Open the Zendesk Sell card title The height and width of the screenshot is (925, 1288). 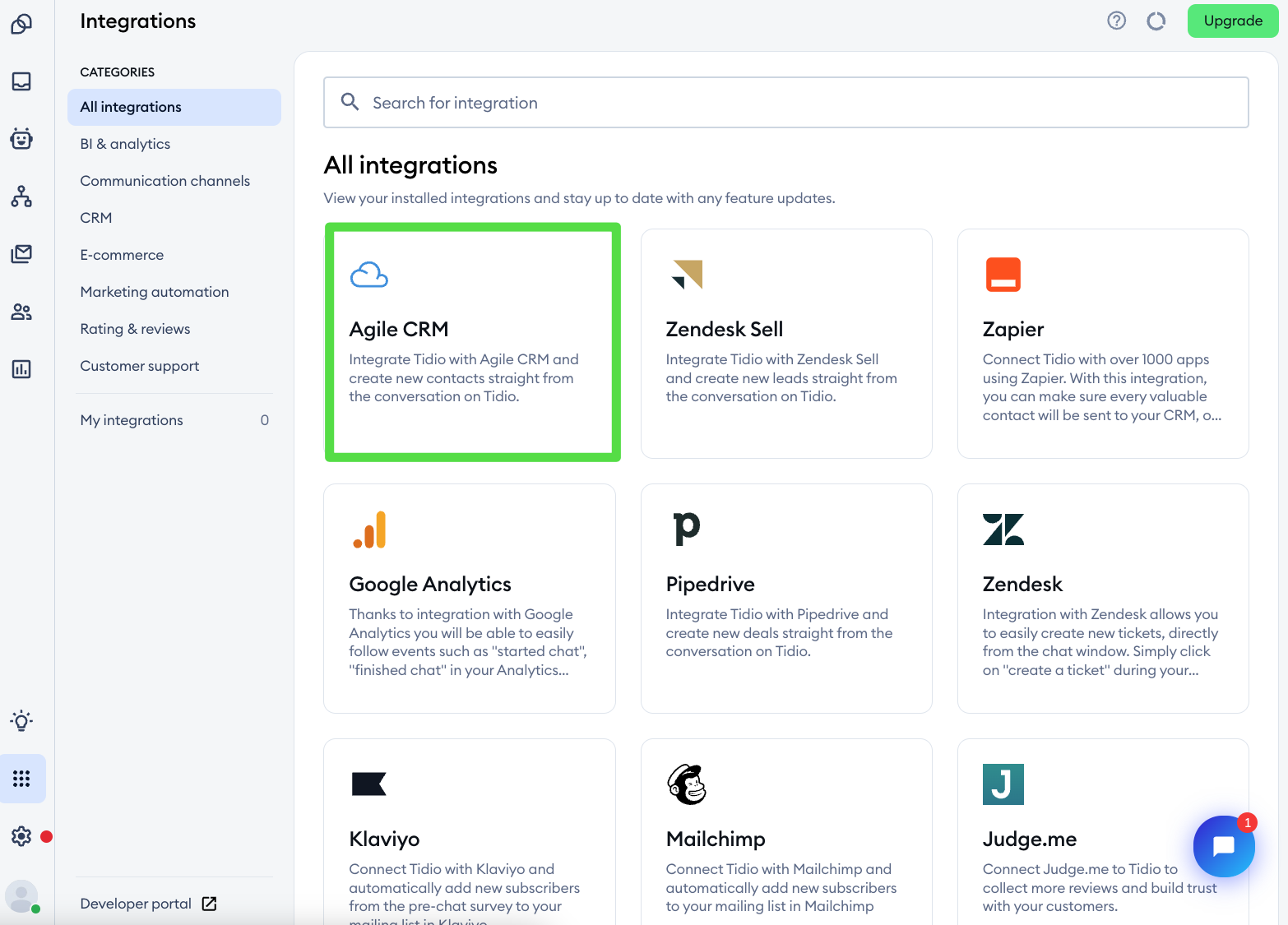coord(725,329)
